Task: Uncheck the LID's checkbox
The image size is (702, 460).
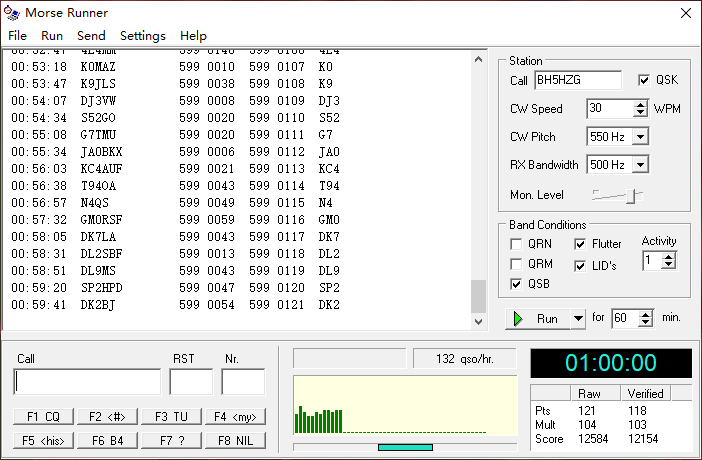Action: (x=580, y=266)
